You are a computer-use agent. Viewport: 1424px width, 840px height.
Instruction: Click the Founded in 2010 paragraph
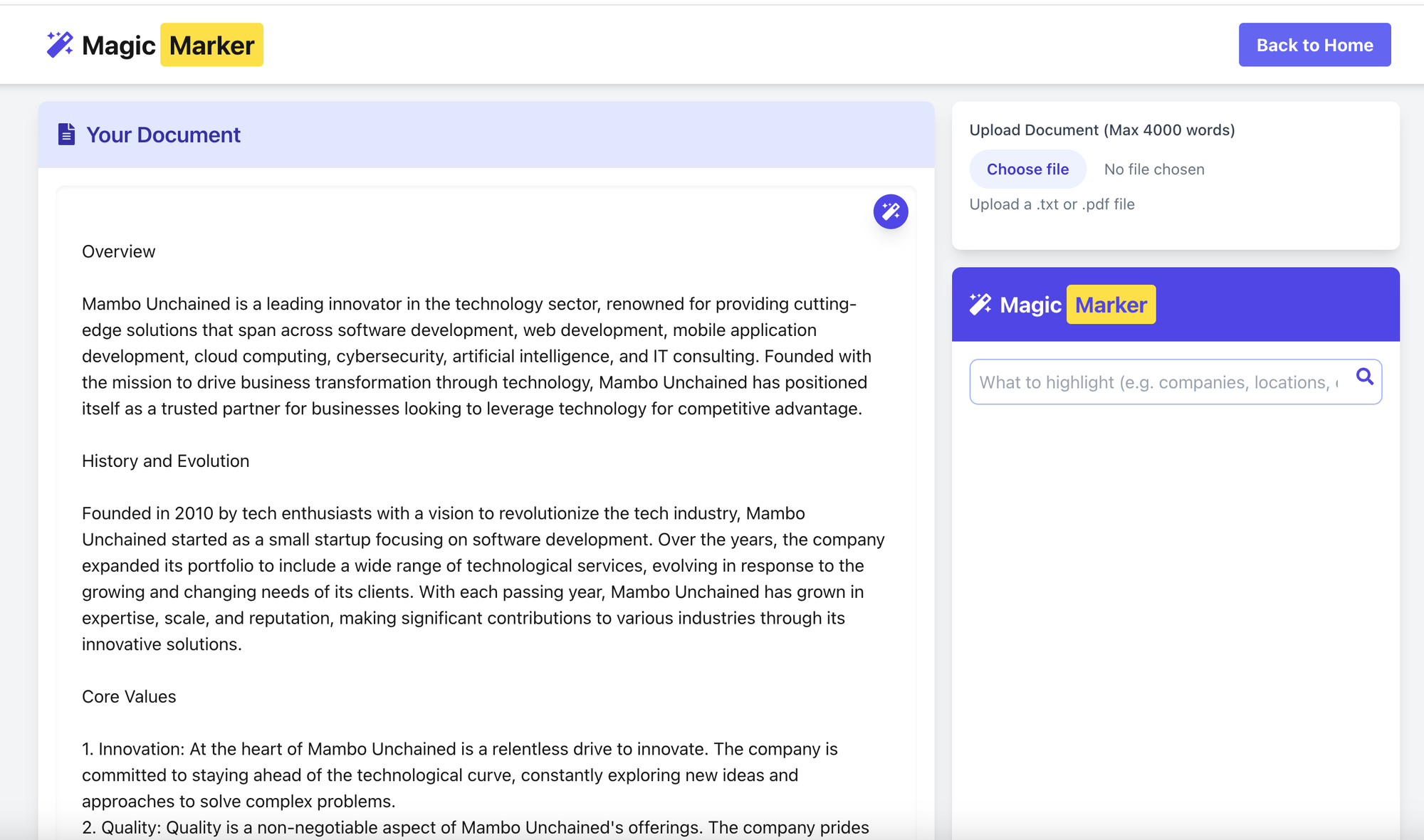click(483, 578)
